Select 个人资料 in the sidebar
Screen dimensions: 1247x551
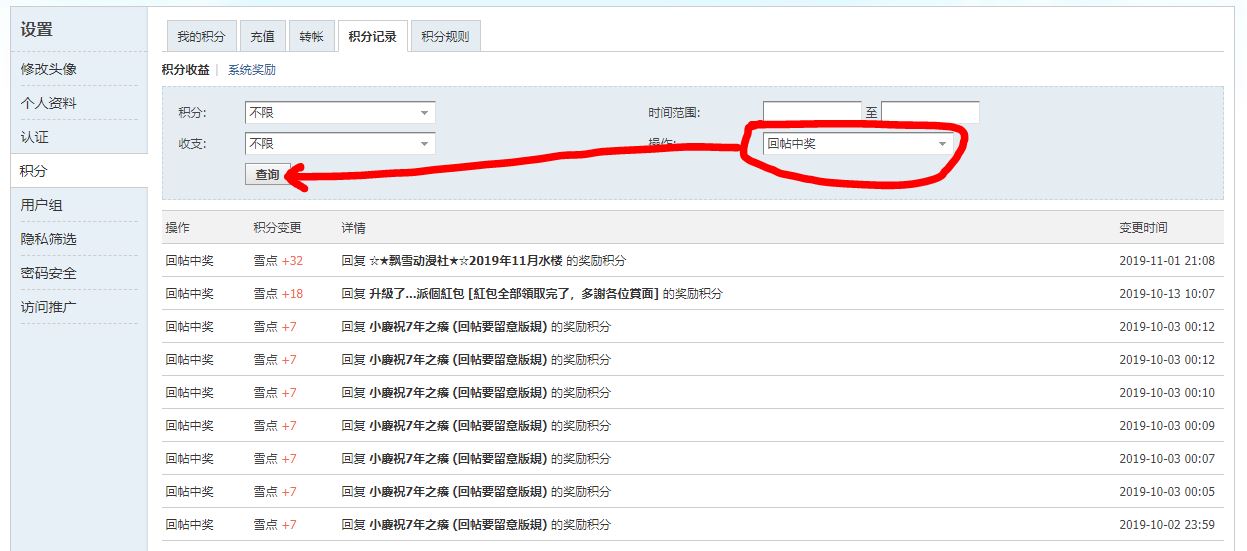point(49,103)
